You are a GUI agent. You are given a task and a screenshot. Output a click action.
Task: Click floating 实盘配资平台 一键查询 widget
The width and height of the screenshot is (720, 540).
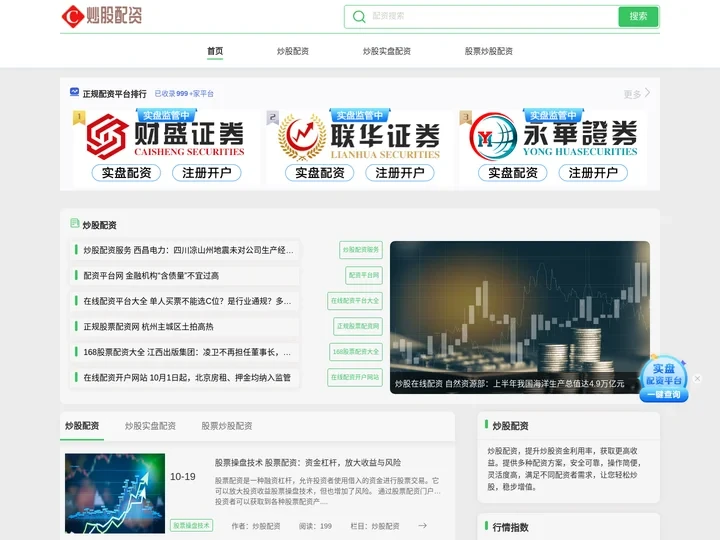[x=664, y=379]
